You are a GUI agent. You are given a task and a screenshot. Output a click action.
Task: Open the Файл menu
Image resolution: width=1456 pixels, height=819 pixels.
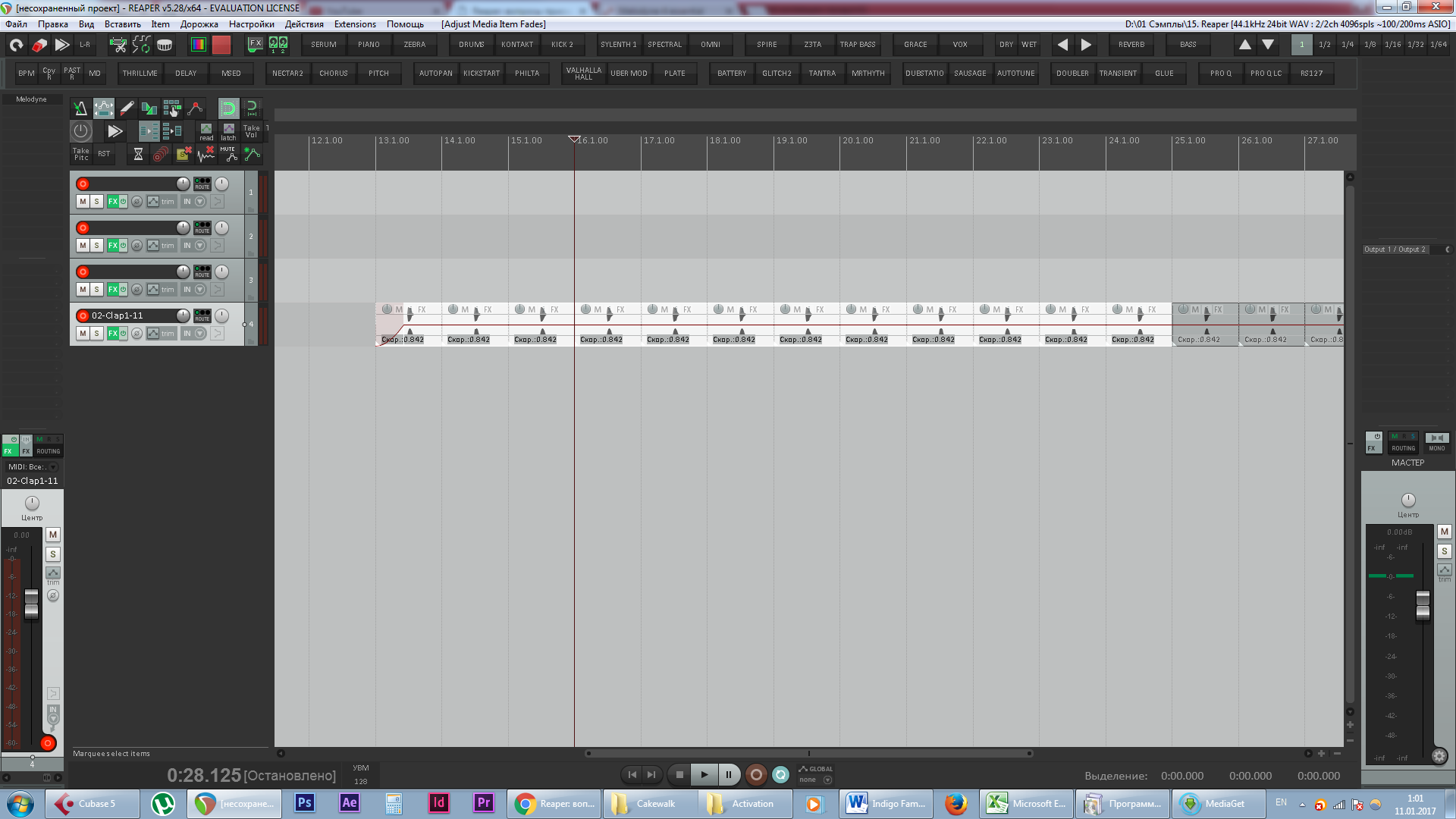[x=17, y=24]
